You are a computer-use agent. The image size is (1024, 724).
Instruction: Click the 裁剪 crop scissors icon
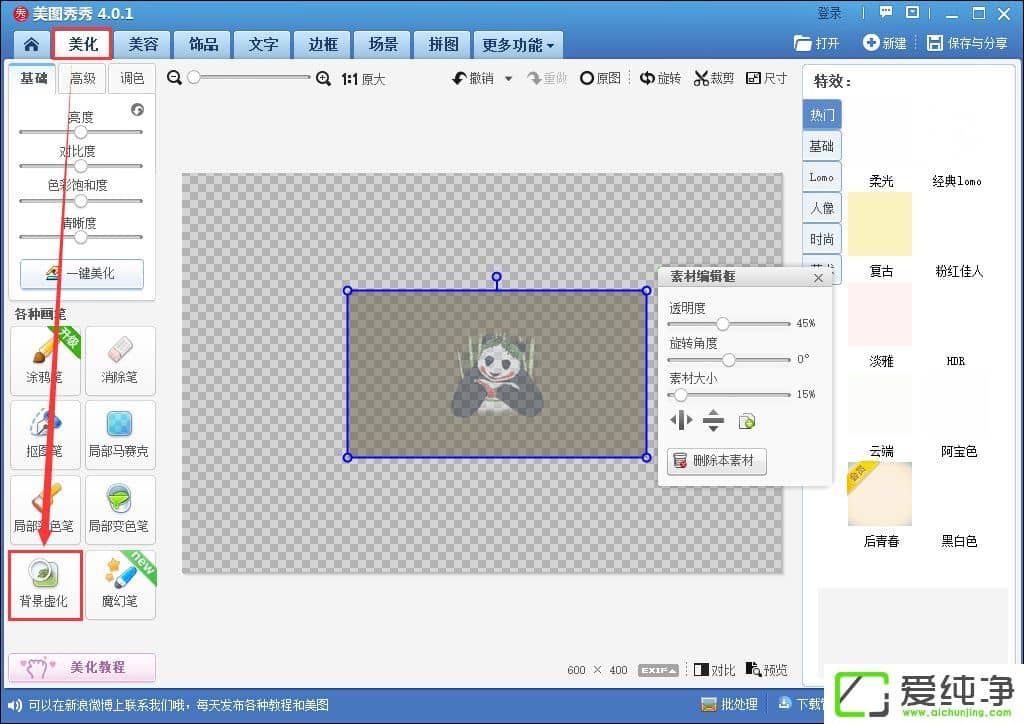pyautogui.click(x=714, y=79)
